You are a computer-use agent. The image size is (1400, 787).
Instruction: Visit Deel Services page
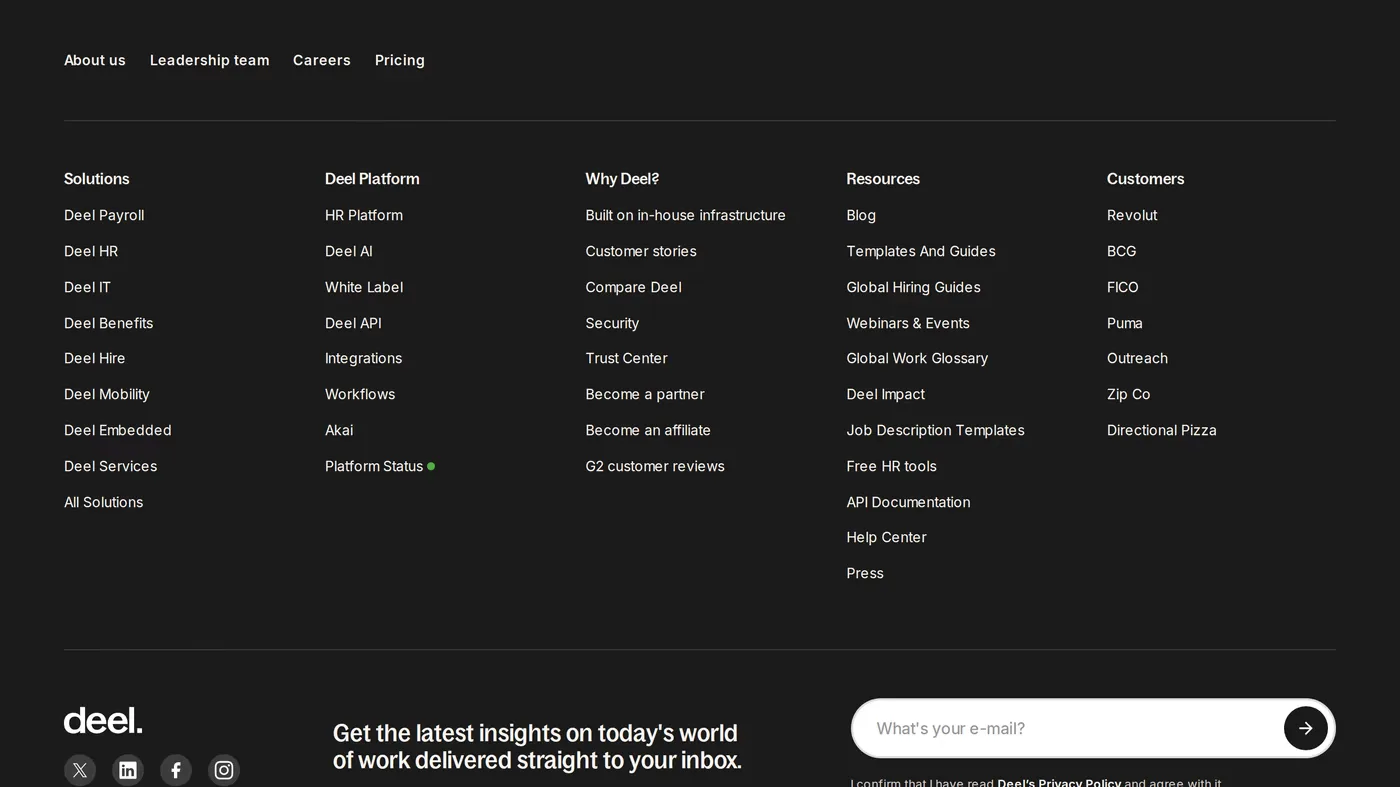click(110, 466)
